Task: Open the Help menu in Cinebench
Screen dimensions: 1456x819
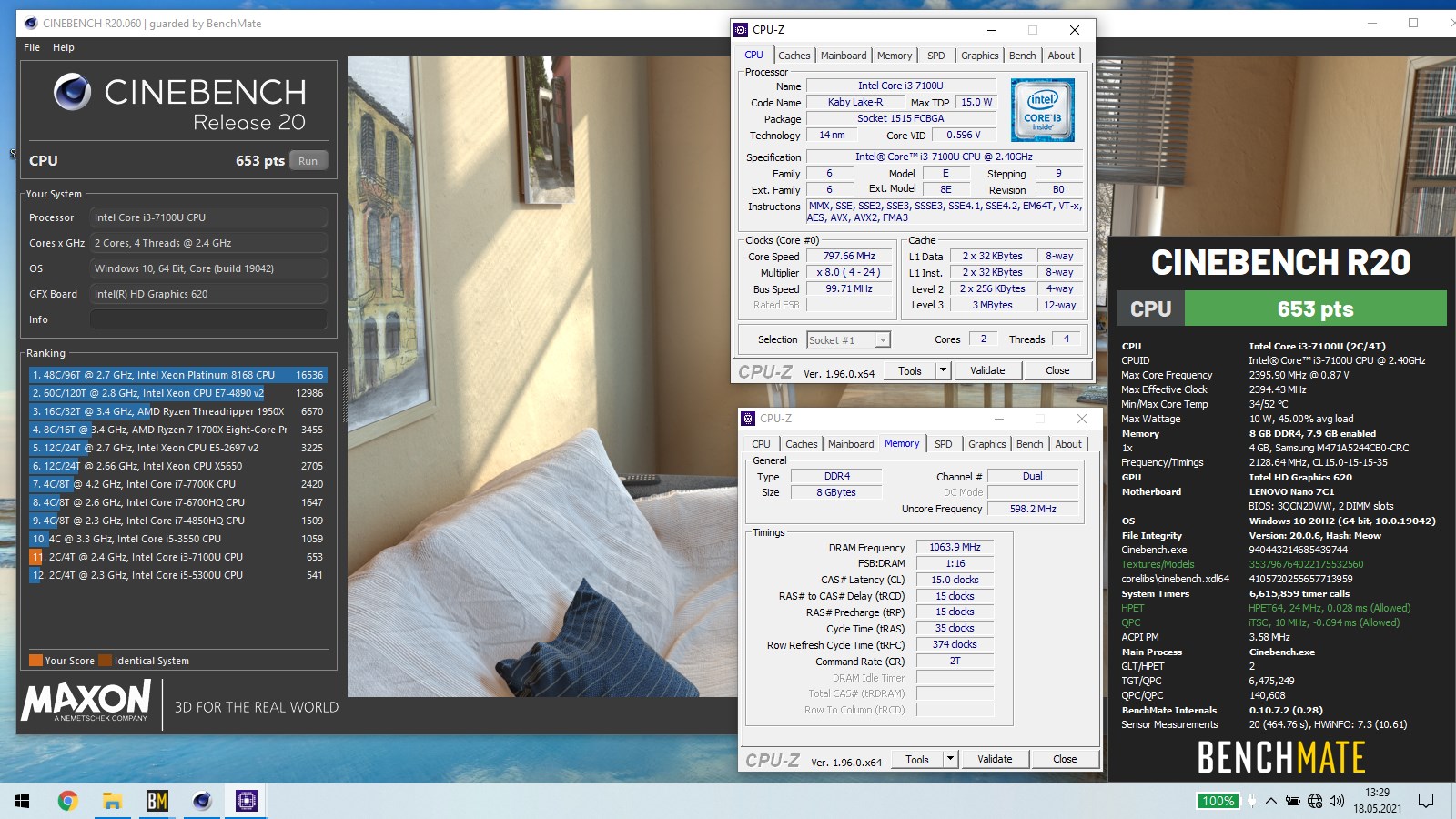Action: pos(64,47)
